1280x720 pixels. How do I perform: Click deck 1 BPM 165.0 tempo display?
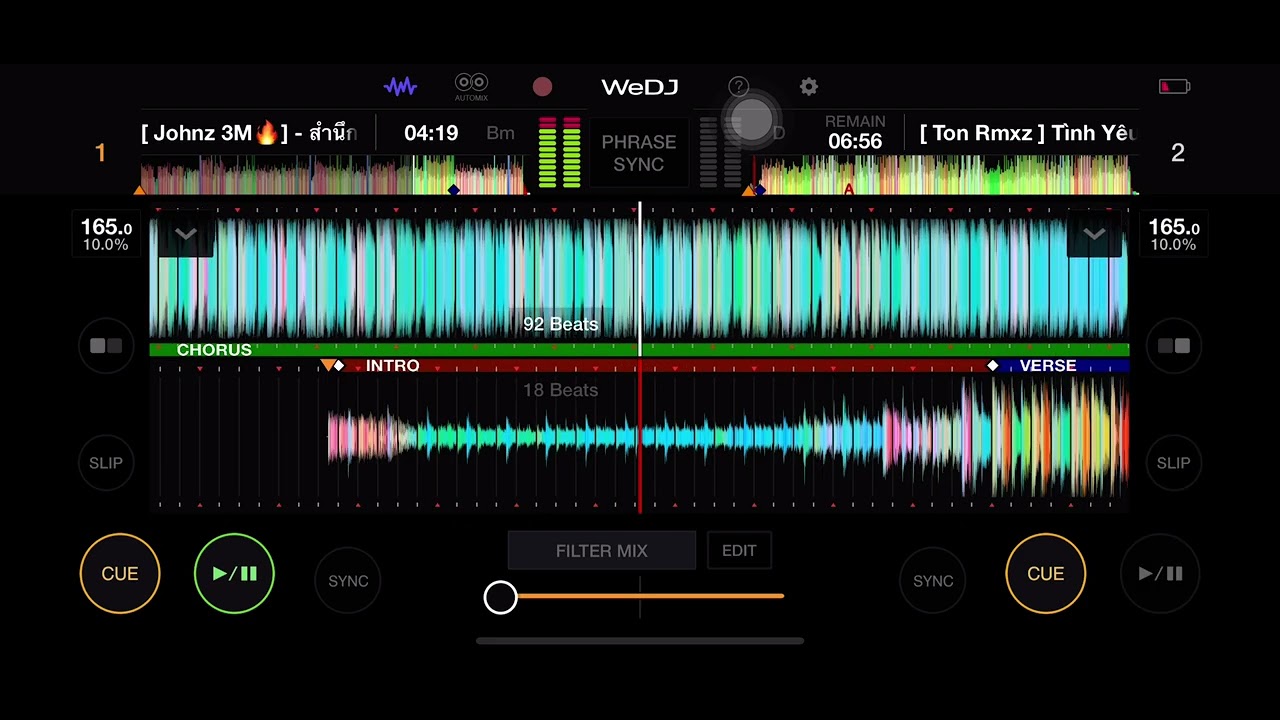click(x=106, y=235)
